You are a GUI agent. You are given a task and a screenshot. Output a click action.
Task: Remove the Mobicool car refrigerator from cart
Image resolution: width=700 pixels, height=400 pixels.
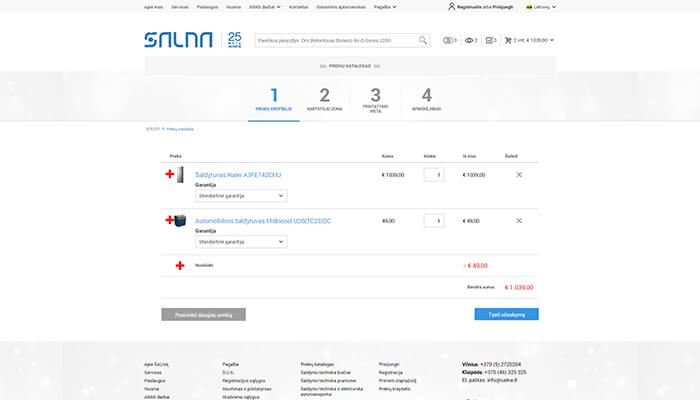click(x=519, y=221)
